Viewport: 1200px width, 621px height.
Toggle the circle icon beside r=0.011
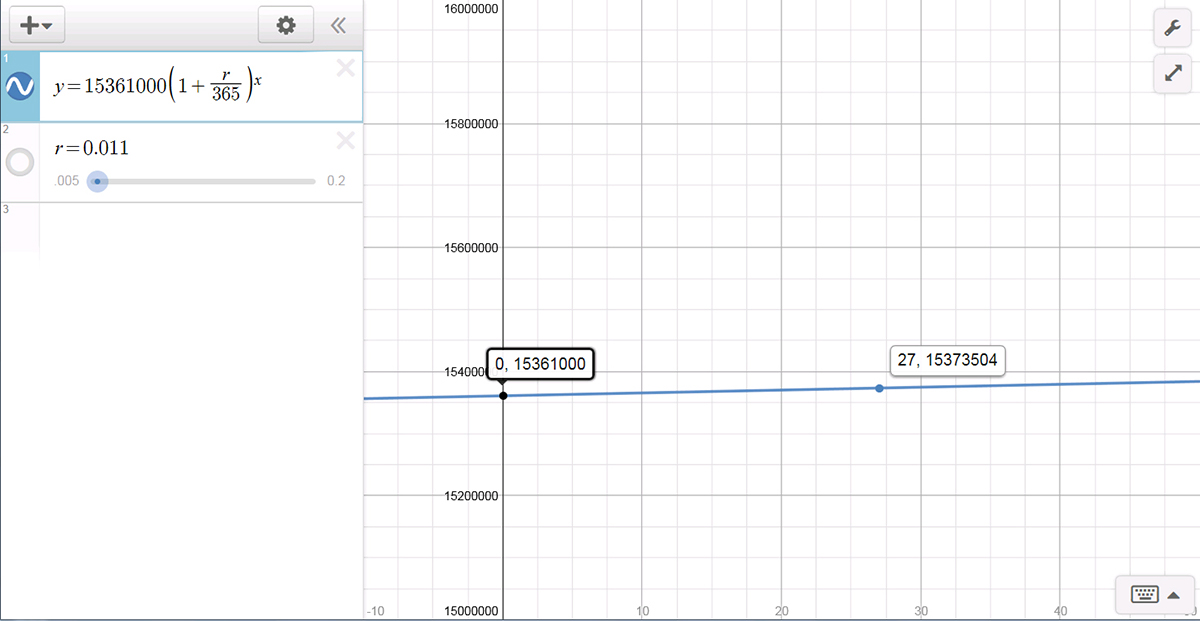click(x=20, y=162)
